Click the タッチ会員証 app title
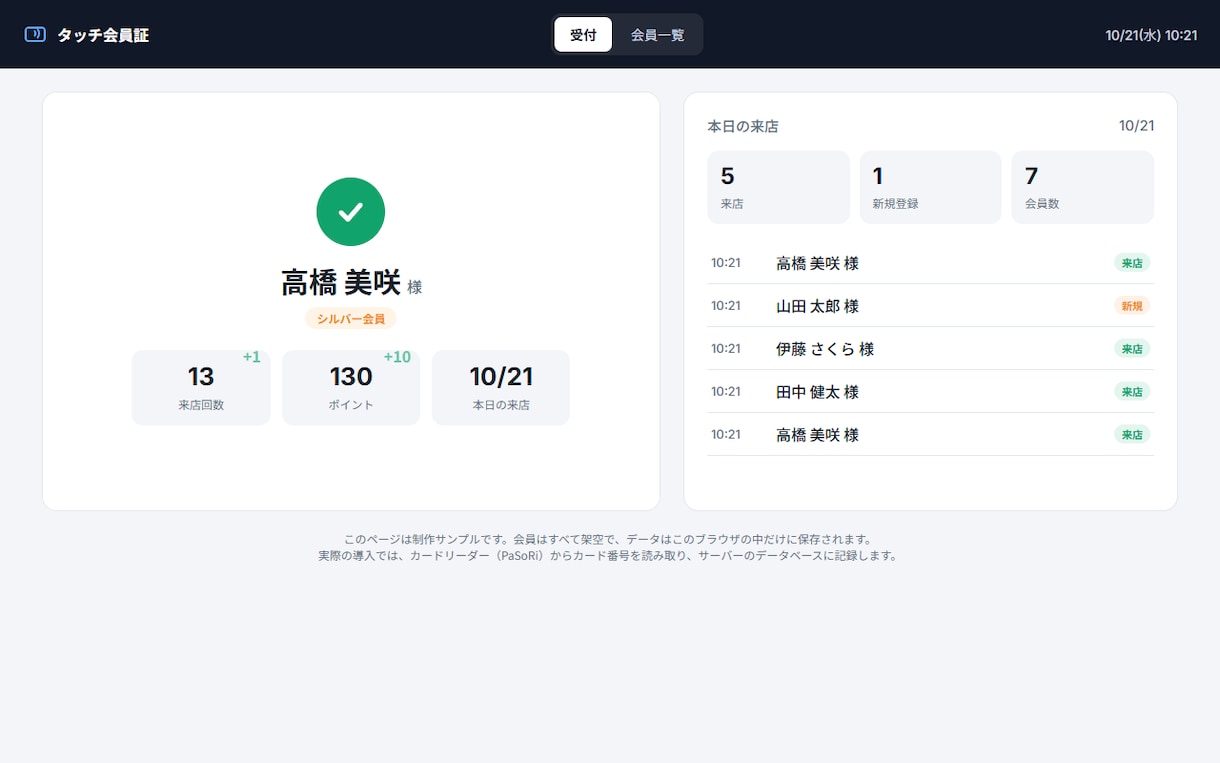The image size is (1220, 763). coord(103,35)
